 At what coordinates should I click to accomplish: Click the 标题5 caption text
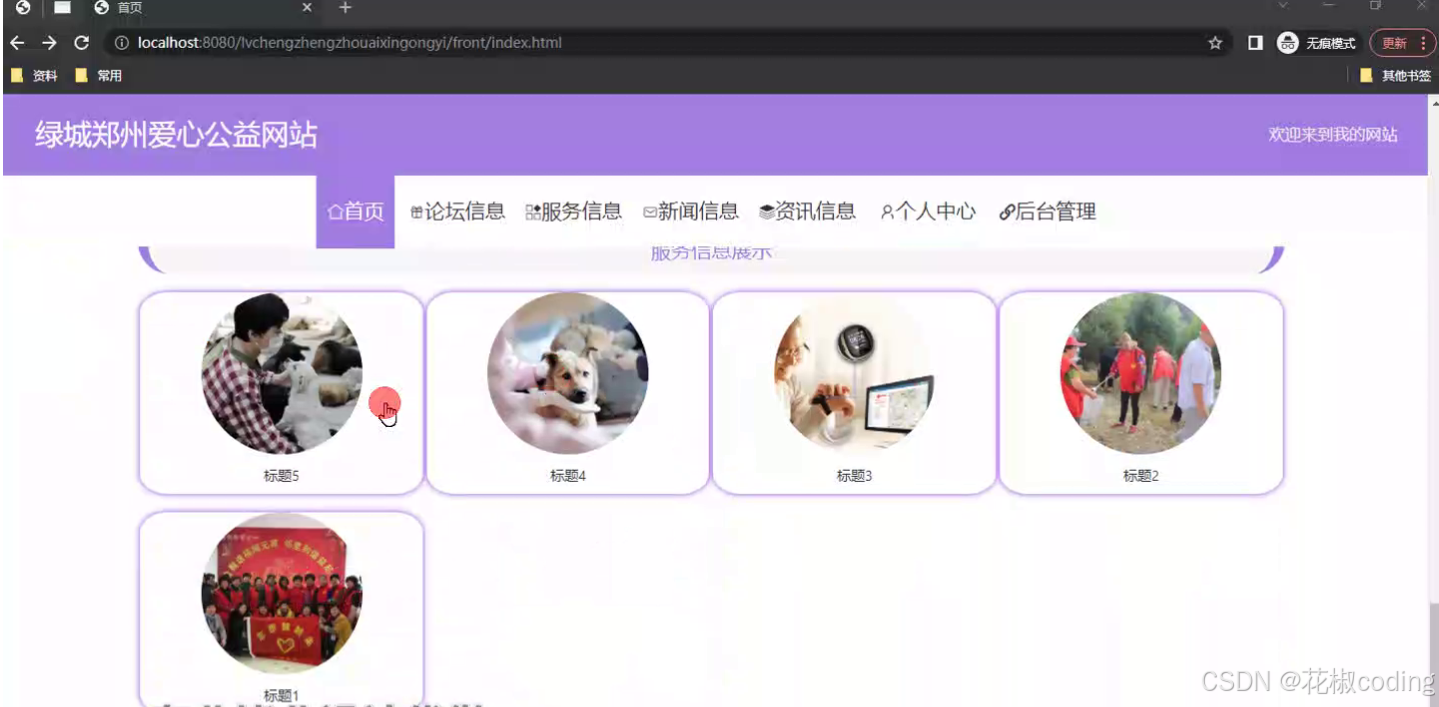pos(281,476)
